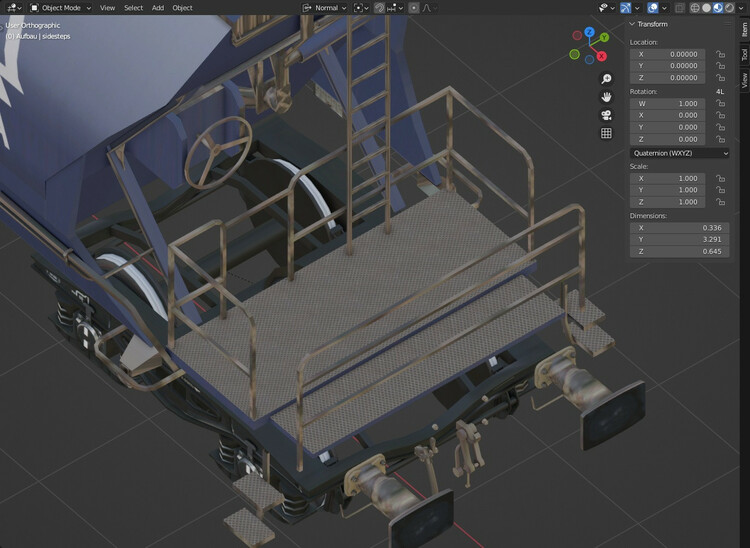The width and height of the screenshot is (750, 548).
Task: Open the Select menu
Action: tap(133, 8)
